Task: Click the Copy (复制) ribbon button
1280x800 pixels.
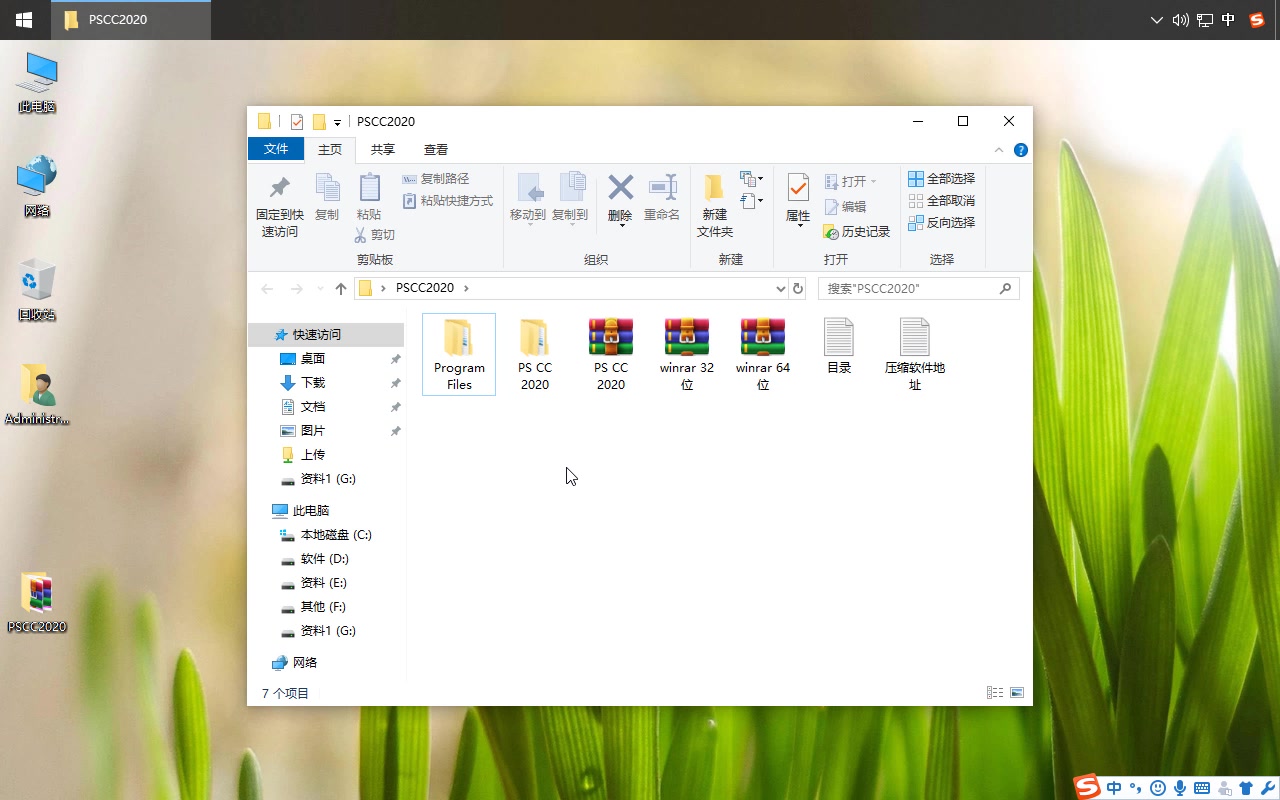Action: click(327, 197)
